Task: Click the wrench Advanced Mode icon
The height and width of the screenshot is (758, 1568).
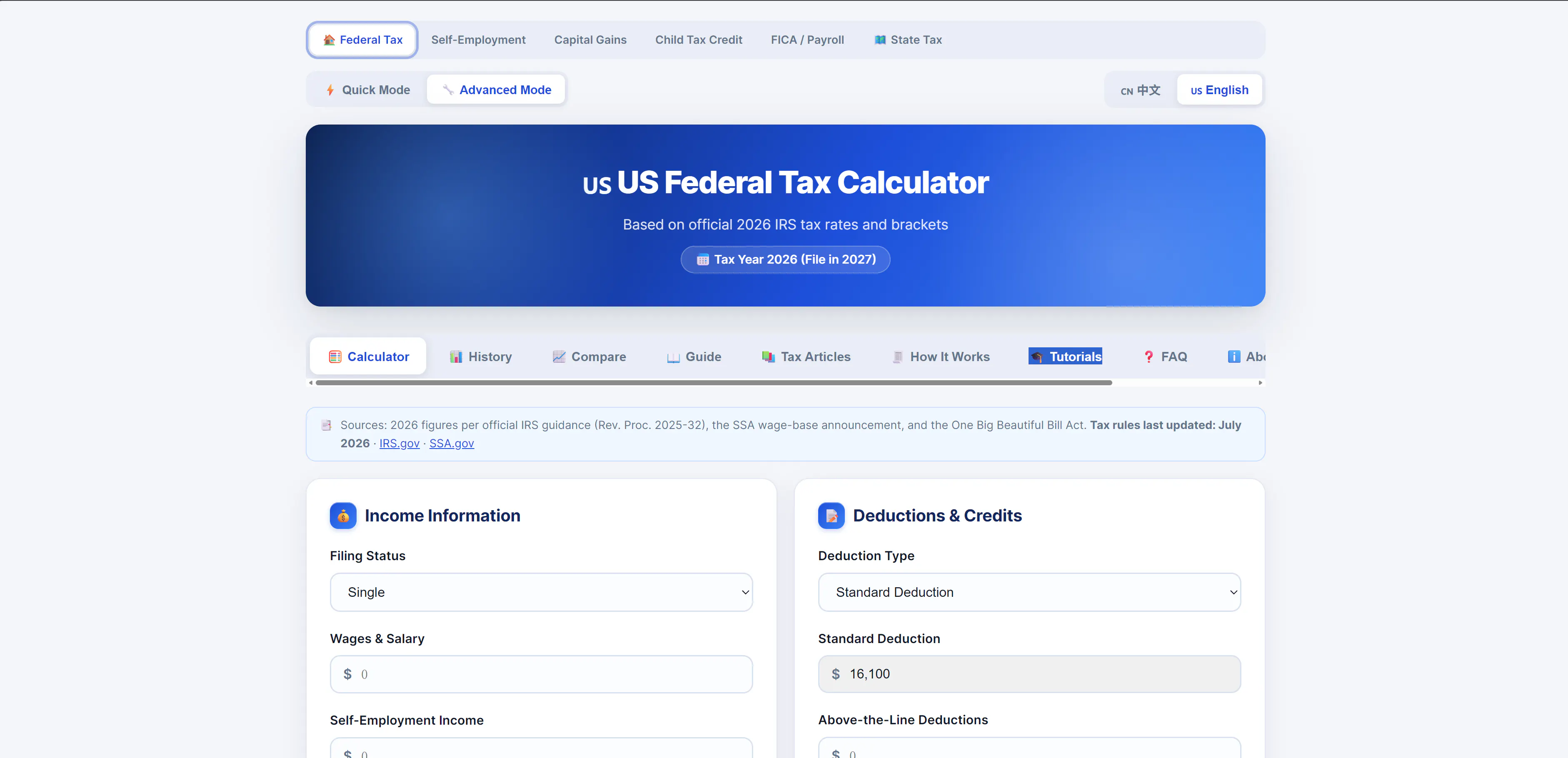Action: coord(448,90)
